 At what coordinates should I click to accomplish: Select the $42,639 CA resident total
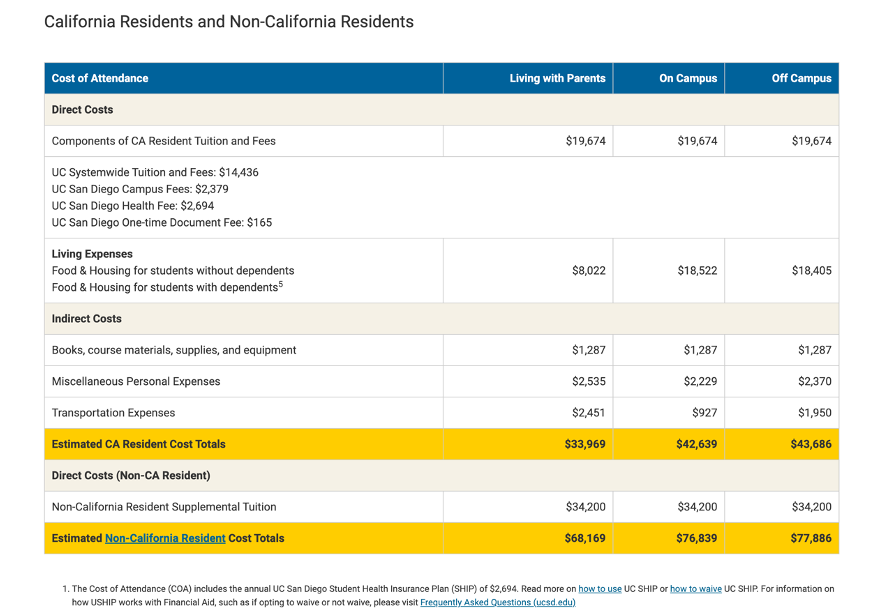696,444
